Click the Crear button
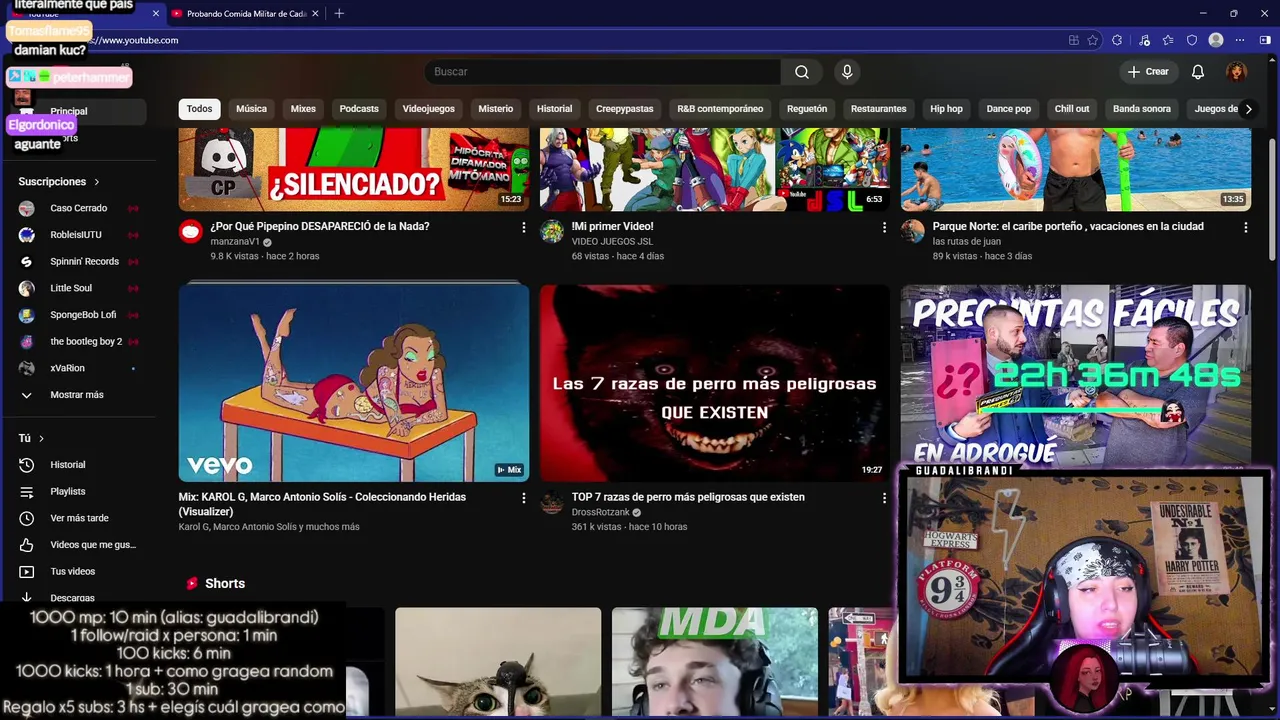The height and width of the screenshot is (720, 1280). point(1148,72)
